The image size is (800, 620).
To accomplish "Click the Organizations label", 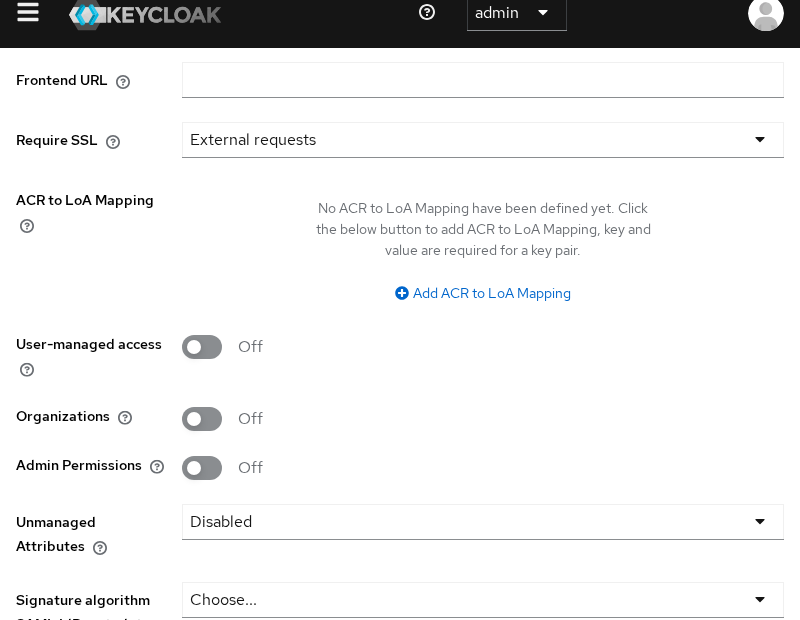I will [63, 416].
